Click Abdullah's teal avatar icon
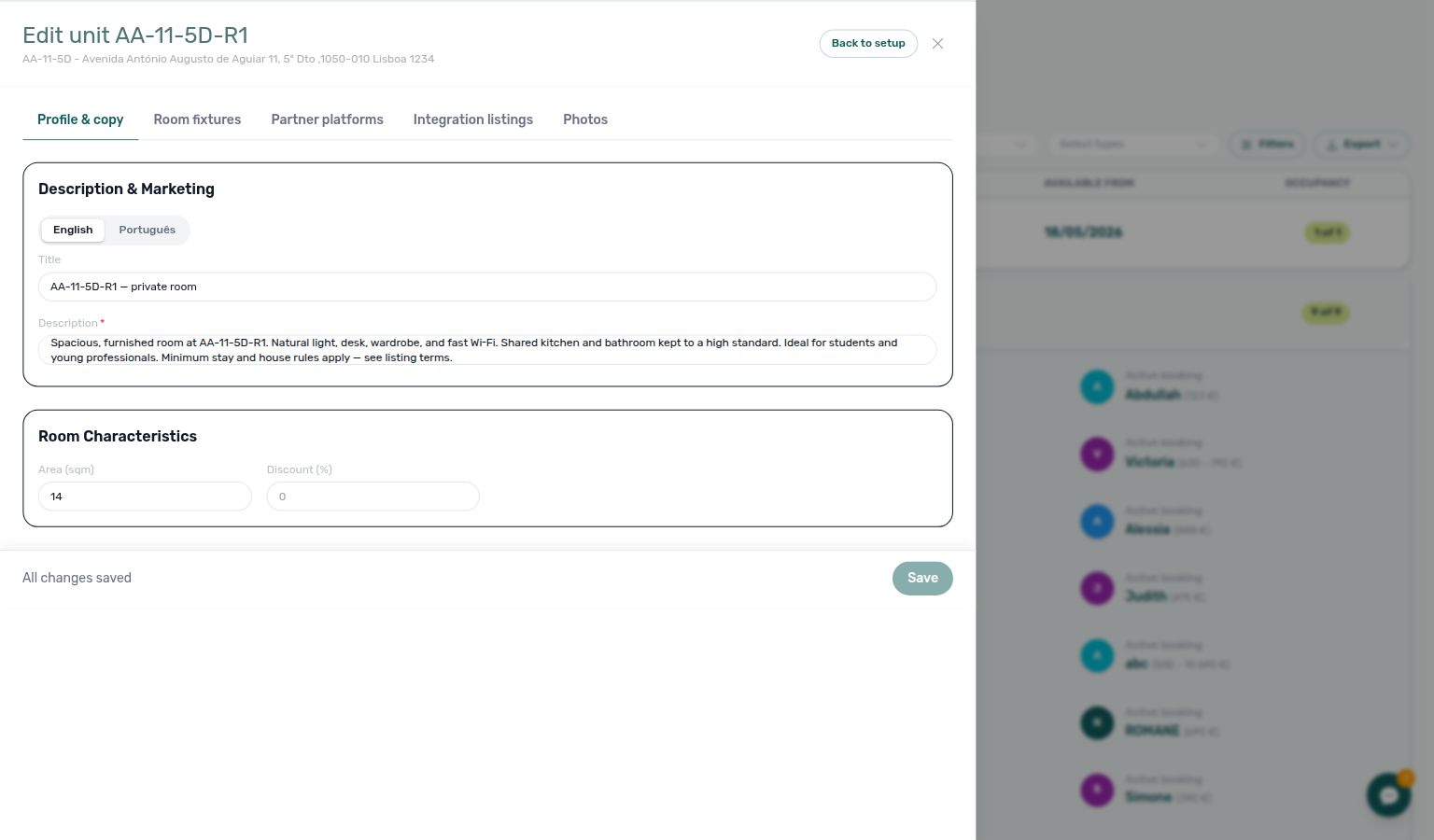 click(1097, 386)
